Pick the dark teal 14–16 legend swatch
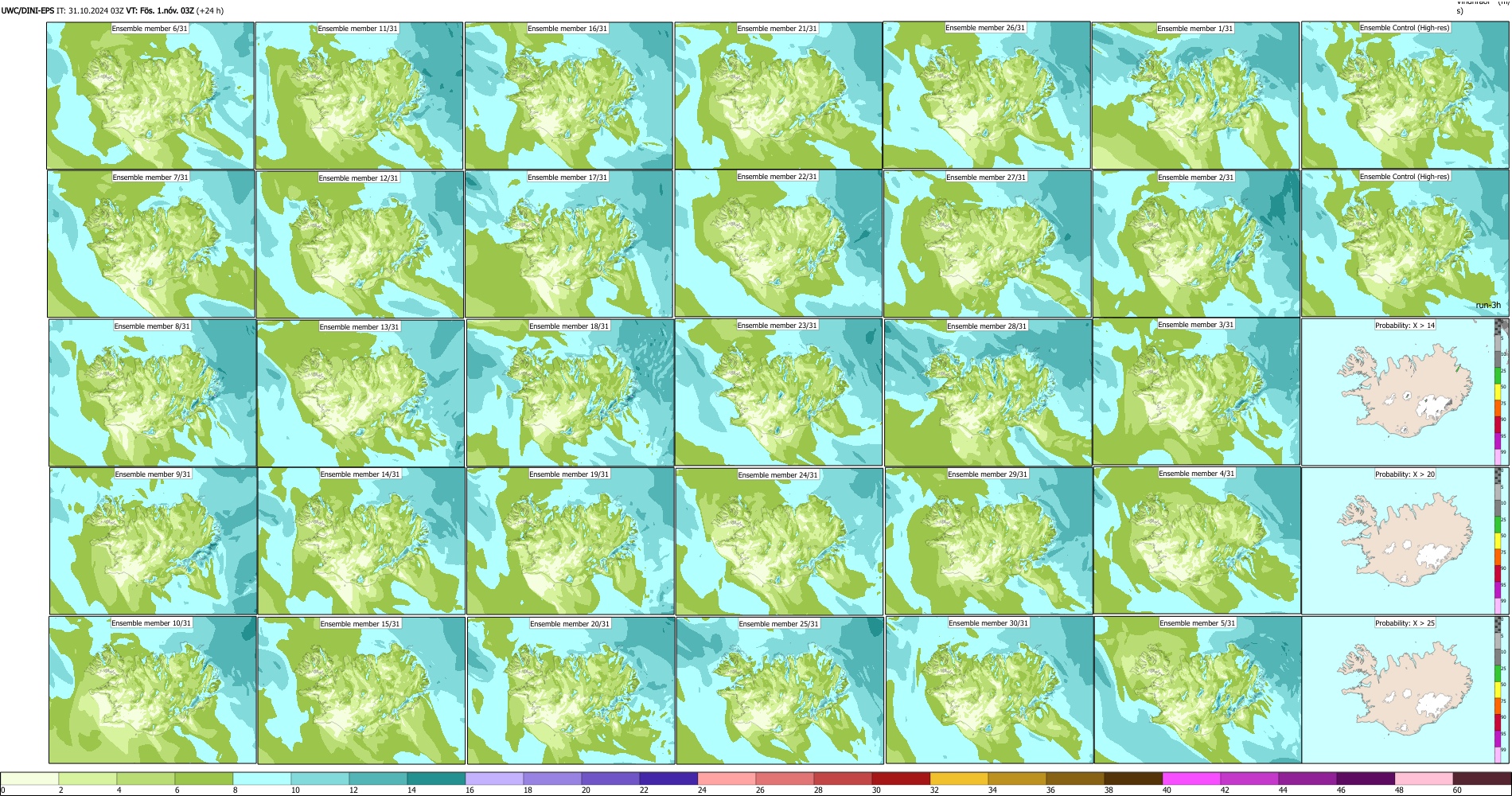1512x796 pixels. 436,778
